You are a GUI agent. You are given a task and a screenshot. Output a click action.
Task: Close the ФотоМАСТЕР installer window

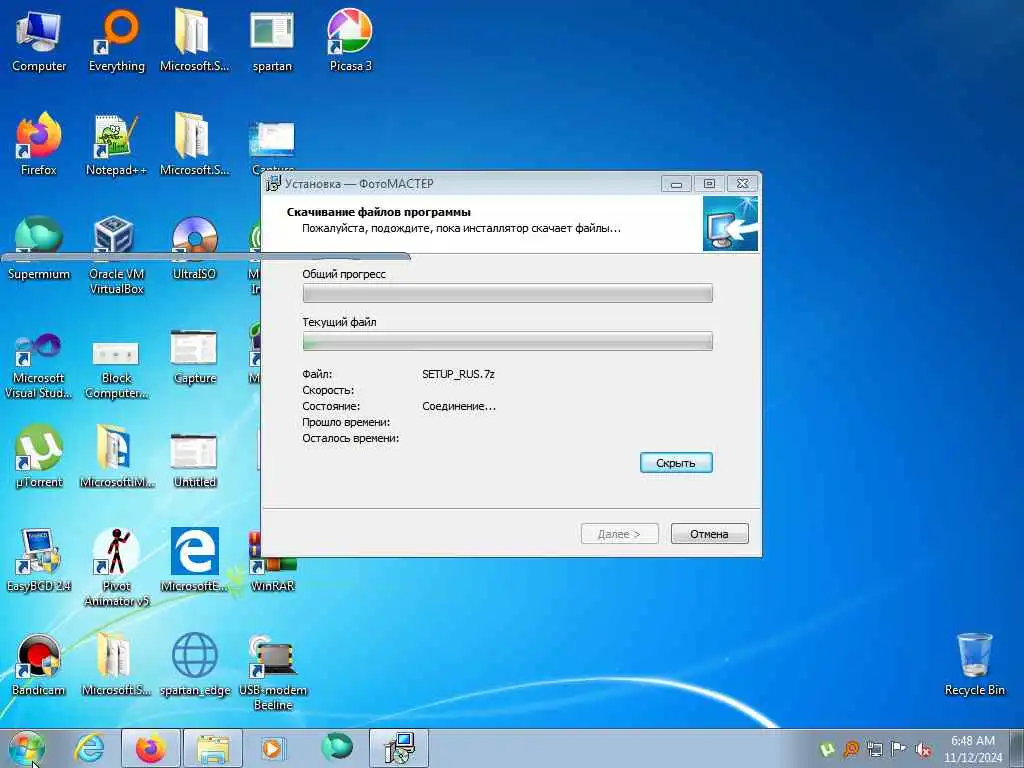pyautogui.click(x=743, y=184)
